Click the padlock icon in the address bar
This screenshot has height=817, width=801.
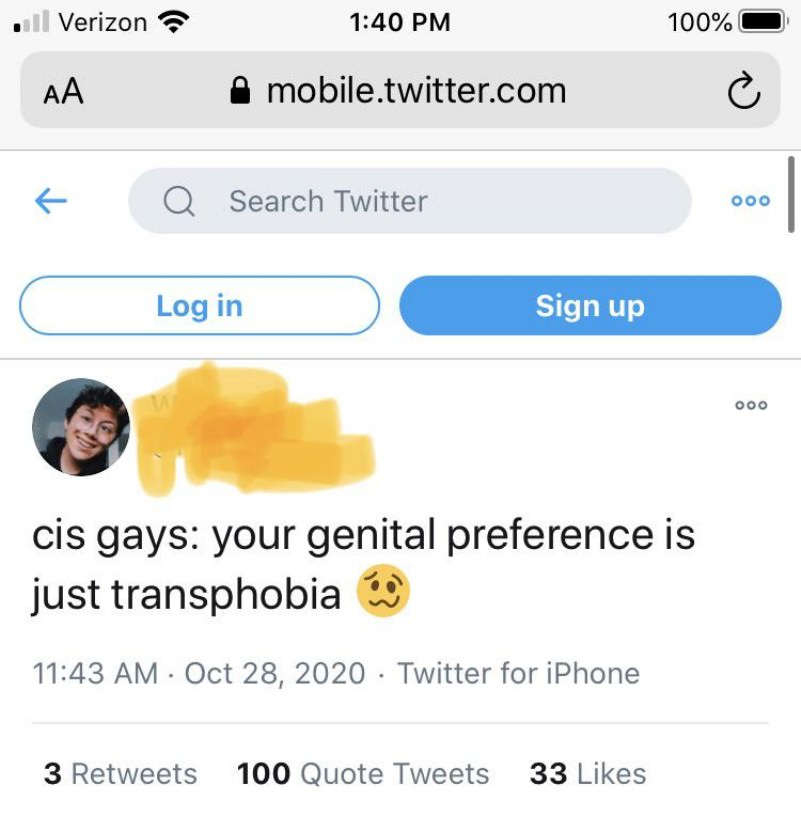tap(240, 92)
